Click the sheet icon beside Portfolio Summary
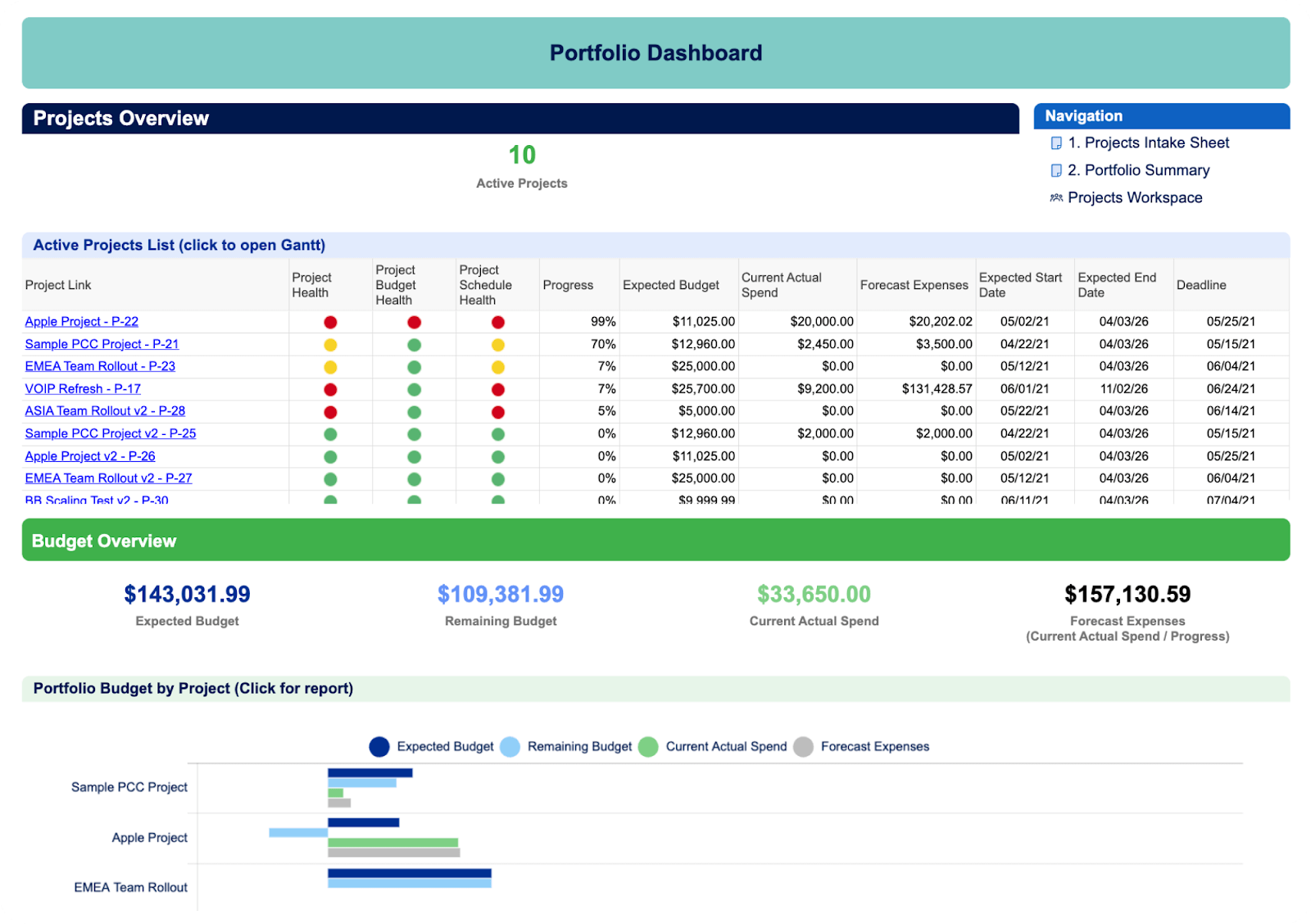 pyautogui.click(x=1056, y=170)
